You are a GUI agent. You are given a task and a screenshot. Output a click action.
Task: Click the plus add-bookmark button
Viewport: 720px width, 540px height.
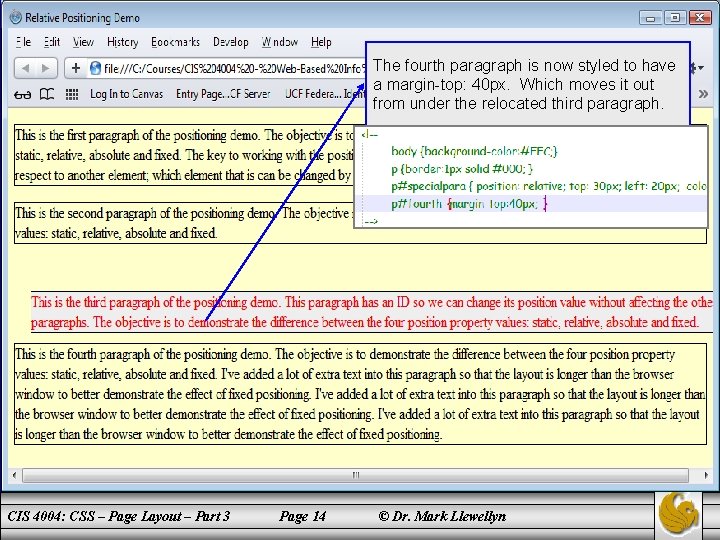click(x=76, y=68)
